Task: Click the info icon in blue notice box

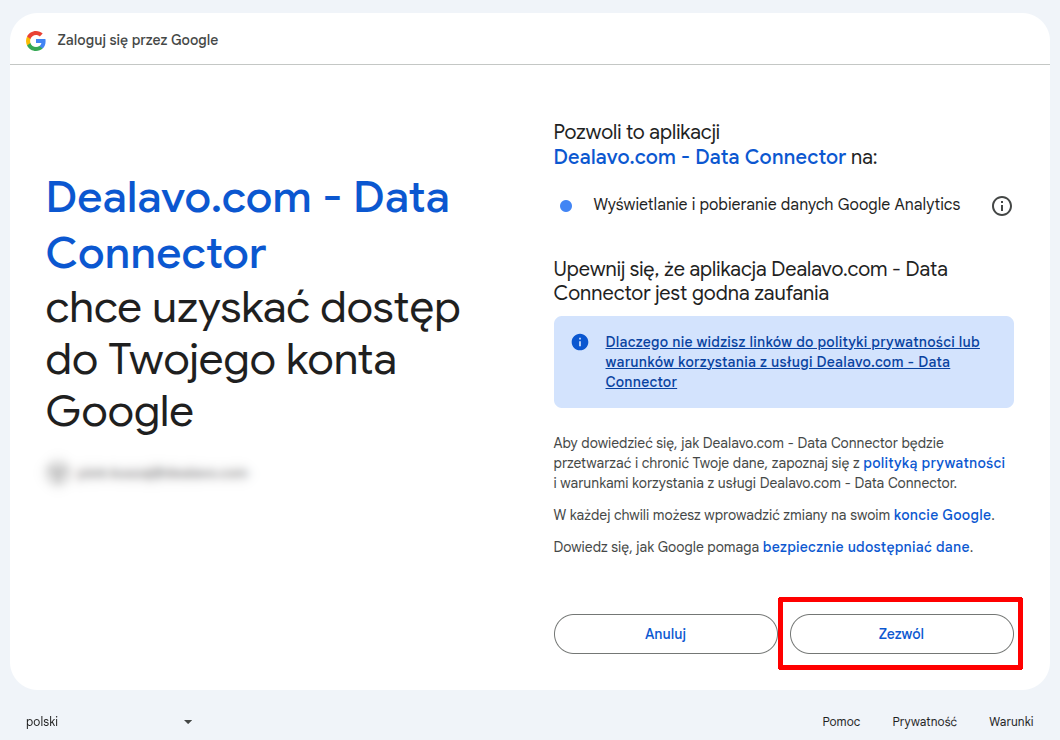Action: pyautogui.click(x=579, y=342)
